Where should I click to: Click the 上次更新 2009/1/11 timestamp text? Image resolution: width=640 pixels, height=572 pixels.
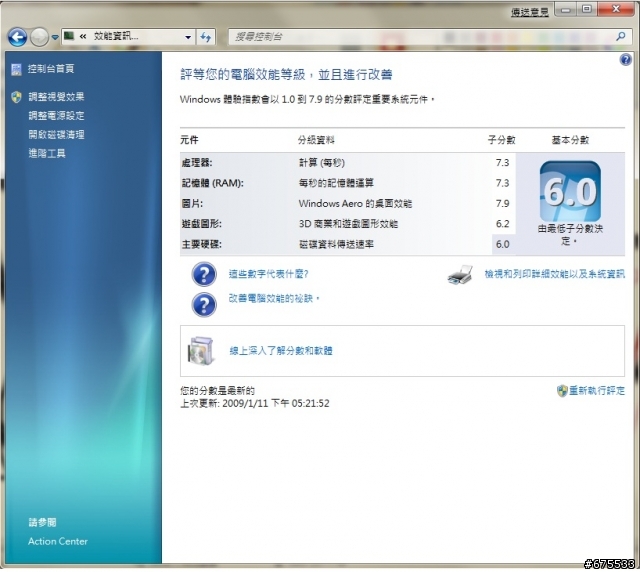point(255,403)
